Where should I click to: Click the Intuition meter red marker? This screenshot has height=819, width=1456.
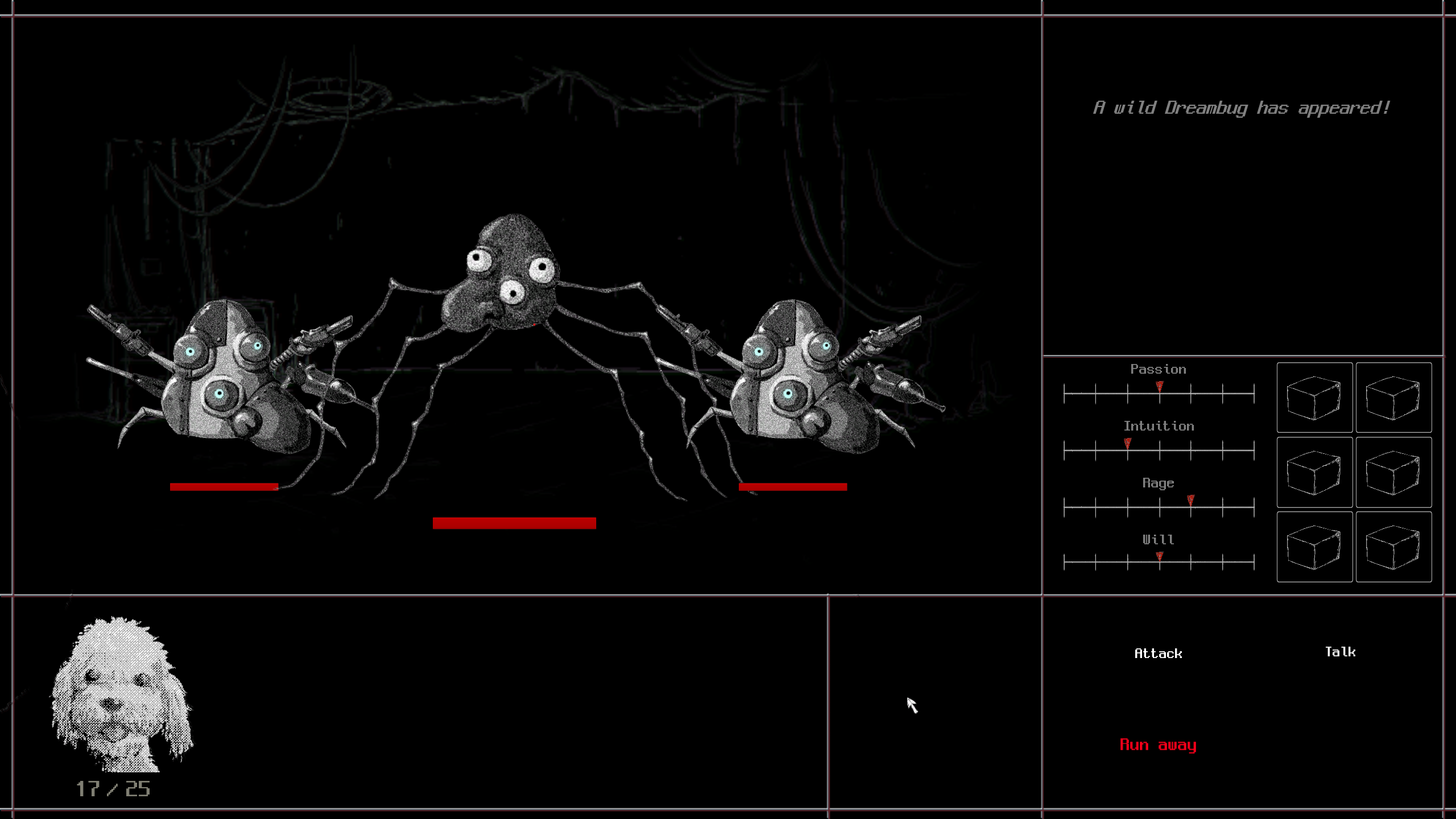click(x=1128, y=443)
